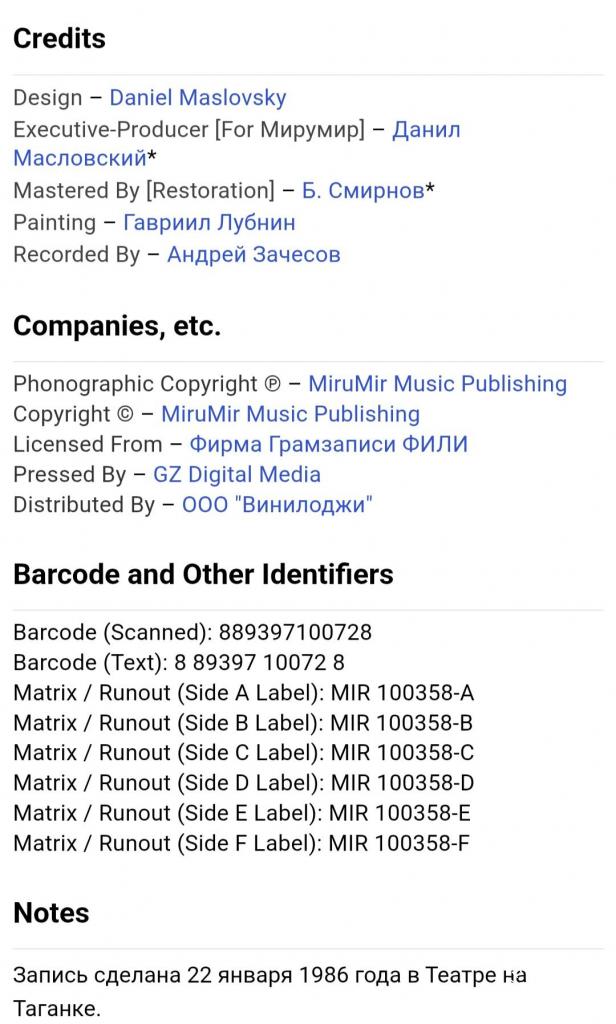
Task: Click the Side A Label matrix entry
Action: [244, 693]
